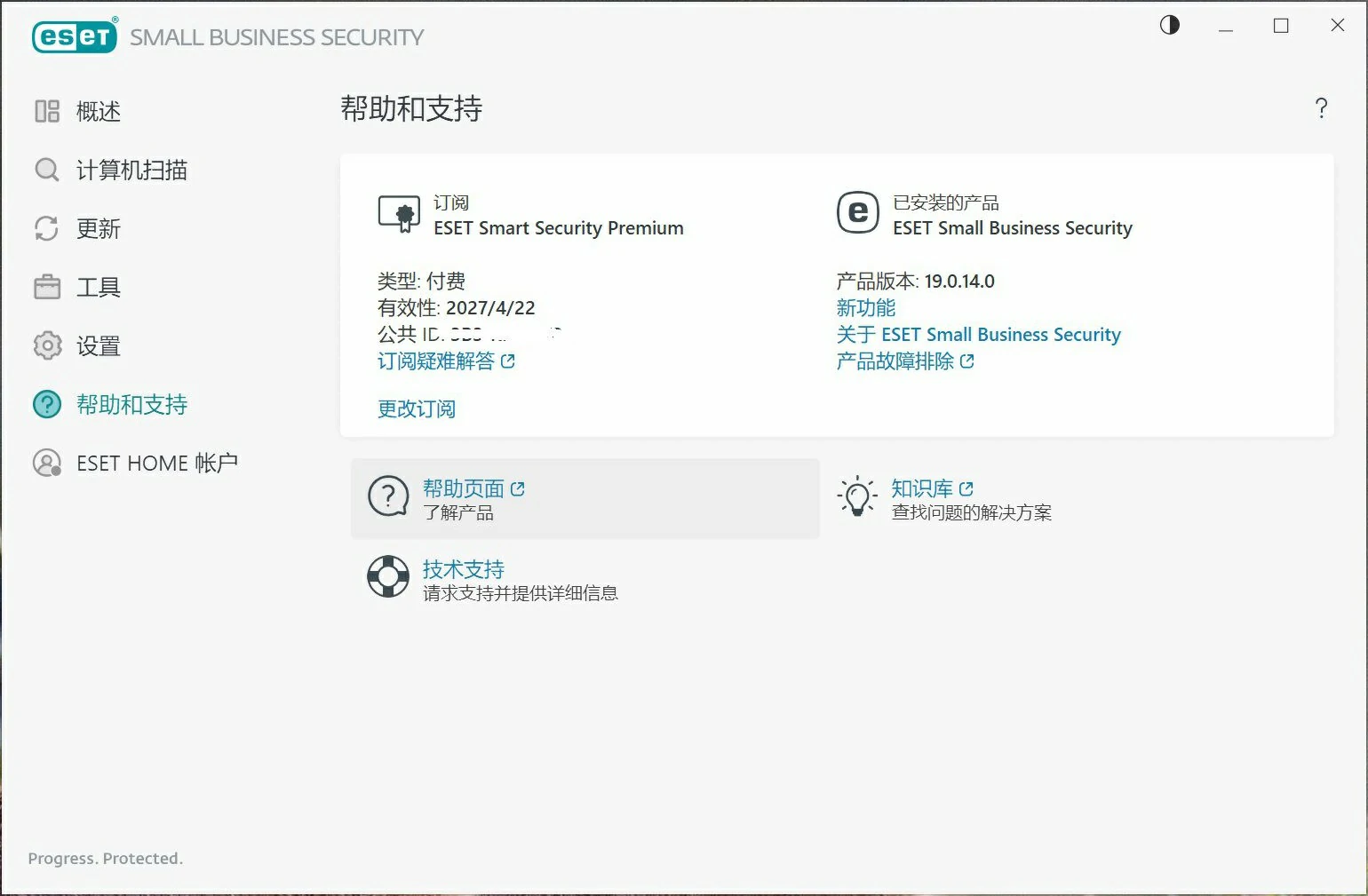The height and width of the screenshot is (896, 1368).
Task: Click the 工具 toolbox icon
Action: tap(47, 288)
